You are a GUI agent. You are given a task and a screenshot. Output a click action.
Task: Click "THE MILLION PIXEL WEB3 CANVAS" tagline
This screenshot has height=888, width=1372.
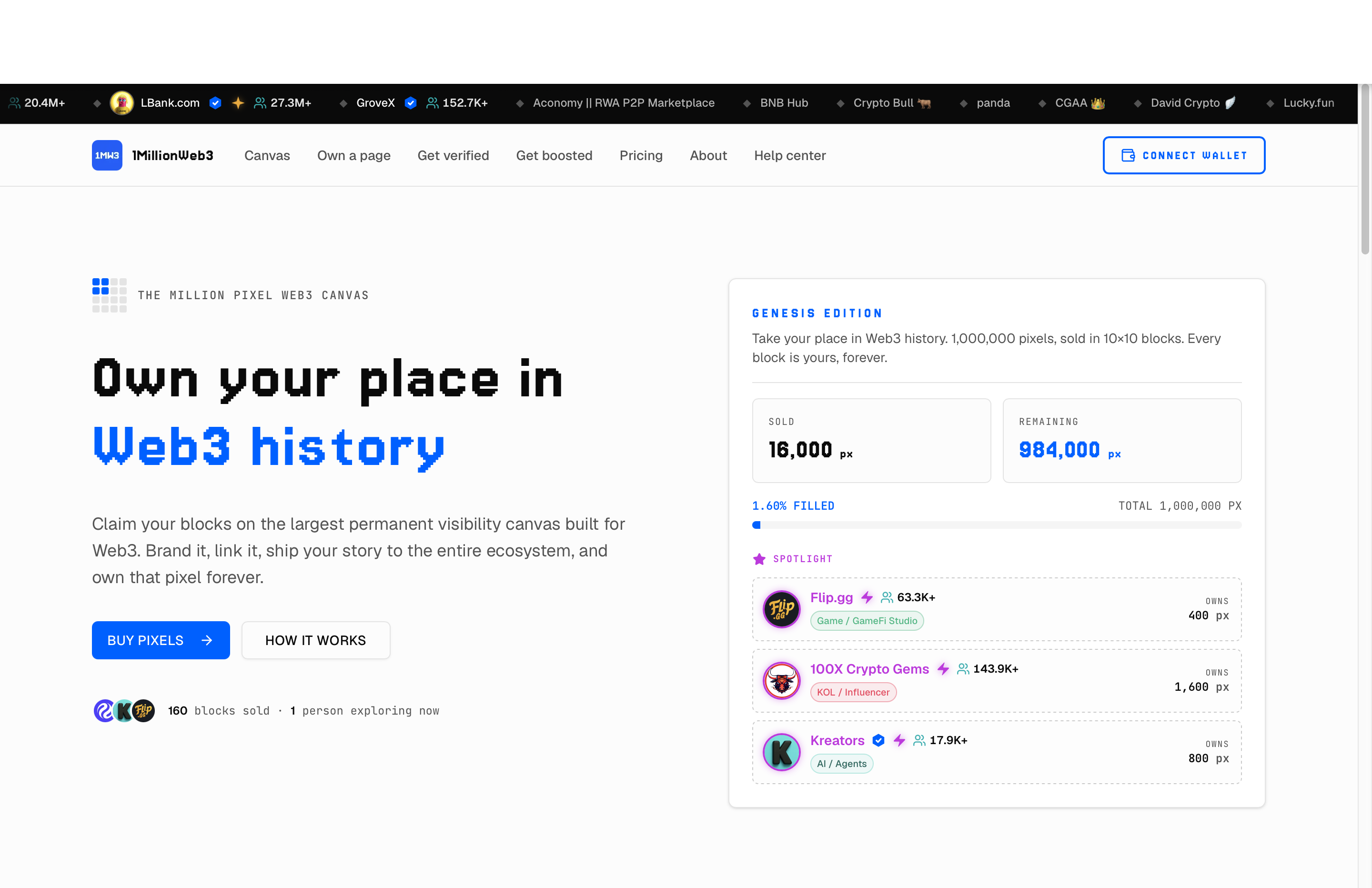[x=253, y=295]
